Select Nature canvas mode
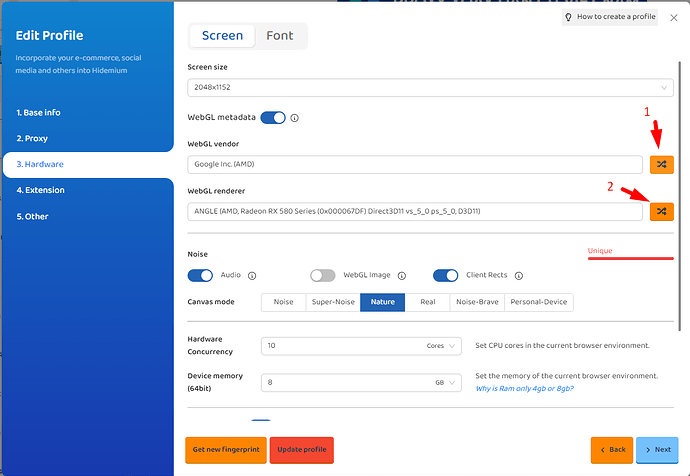This screenshot has height=476, width=690. pos(382,302)
